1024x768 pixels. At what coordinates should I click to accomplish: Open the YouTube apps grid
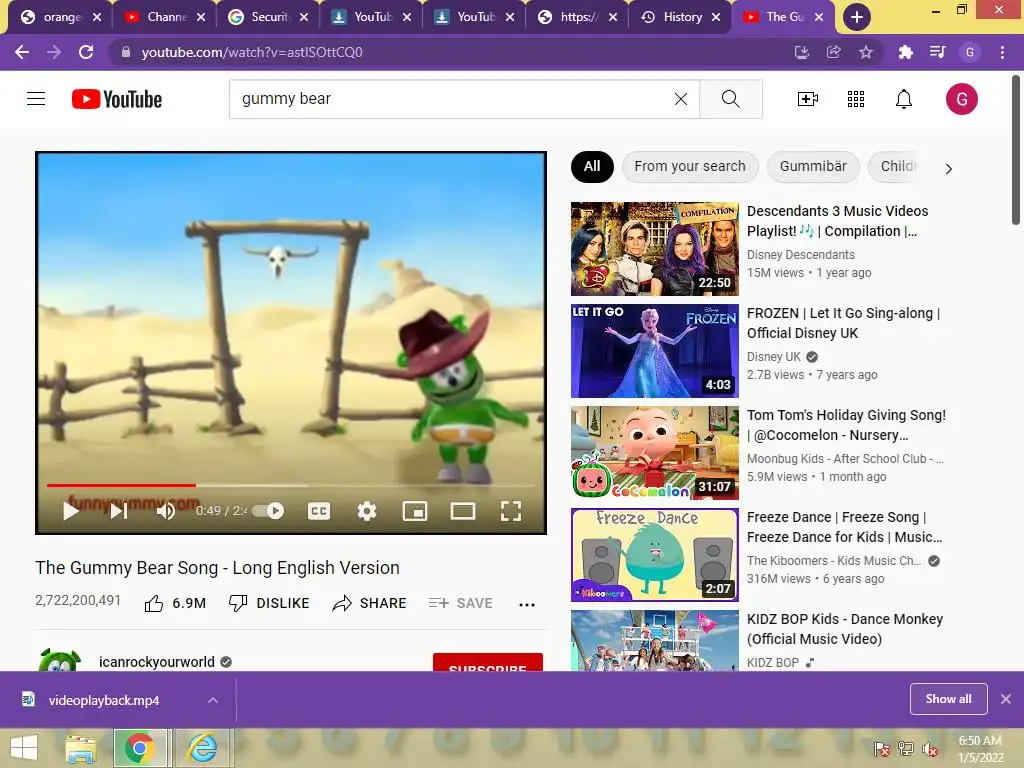pos(856,99)
